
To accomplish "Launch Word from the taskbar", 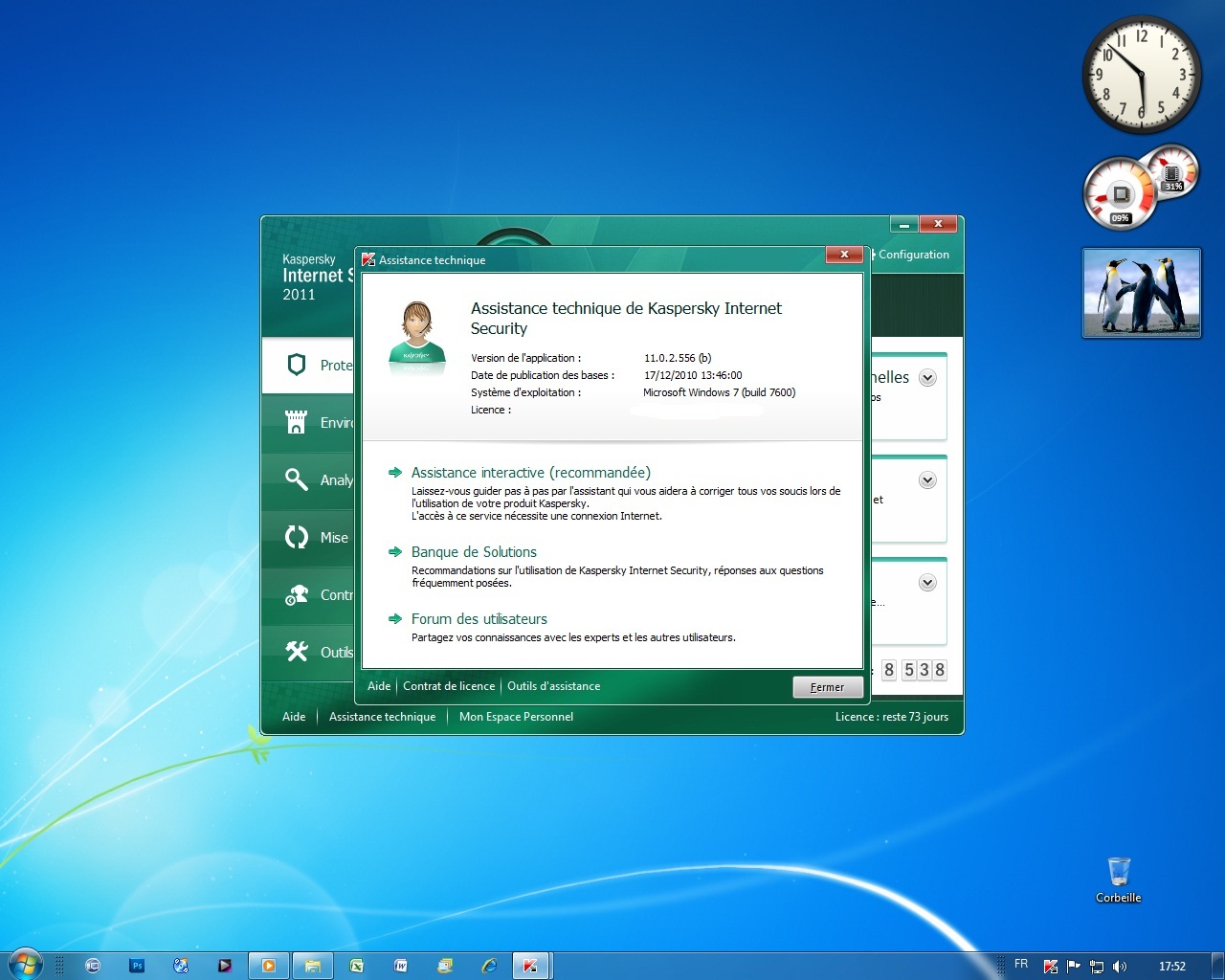I will pos(401,966).
